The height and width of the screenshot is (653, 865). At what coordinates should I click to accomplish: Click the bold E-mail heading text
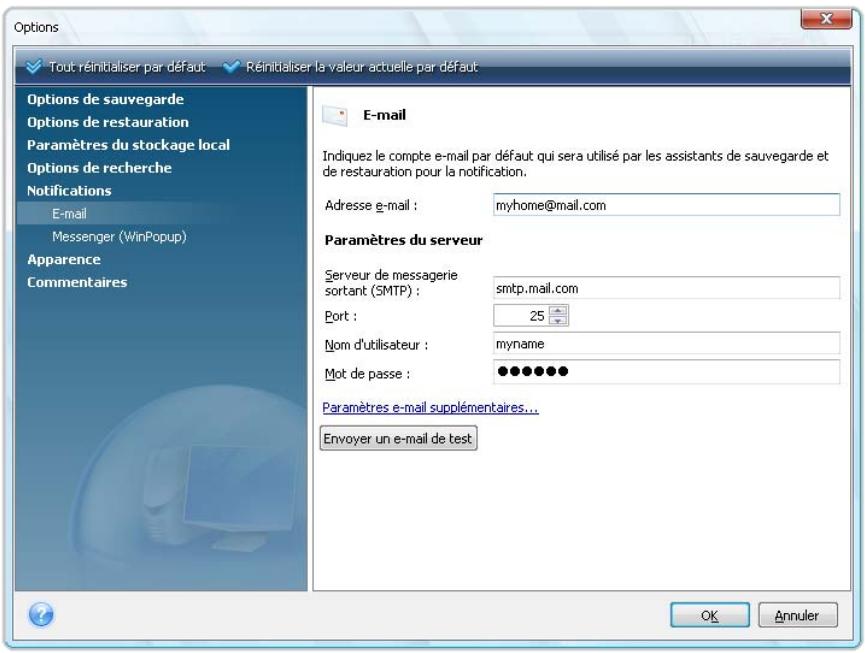tap(385, 115)
